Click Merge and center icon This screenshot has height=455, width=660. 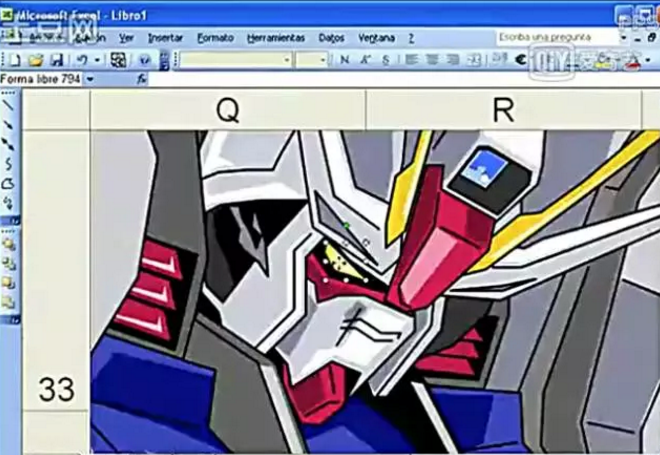pyautogui.click(x=474, y=60)
